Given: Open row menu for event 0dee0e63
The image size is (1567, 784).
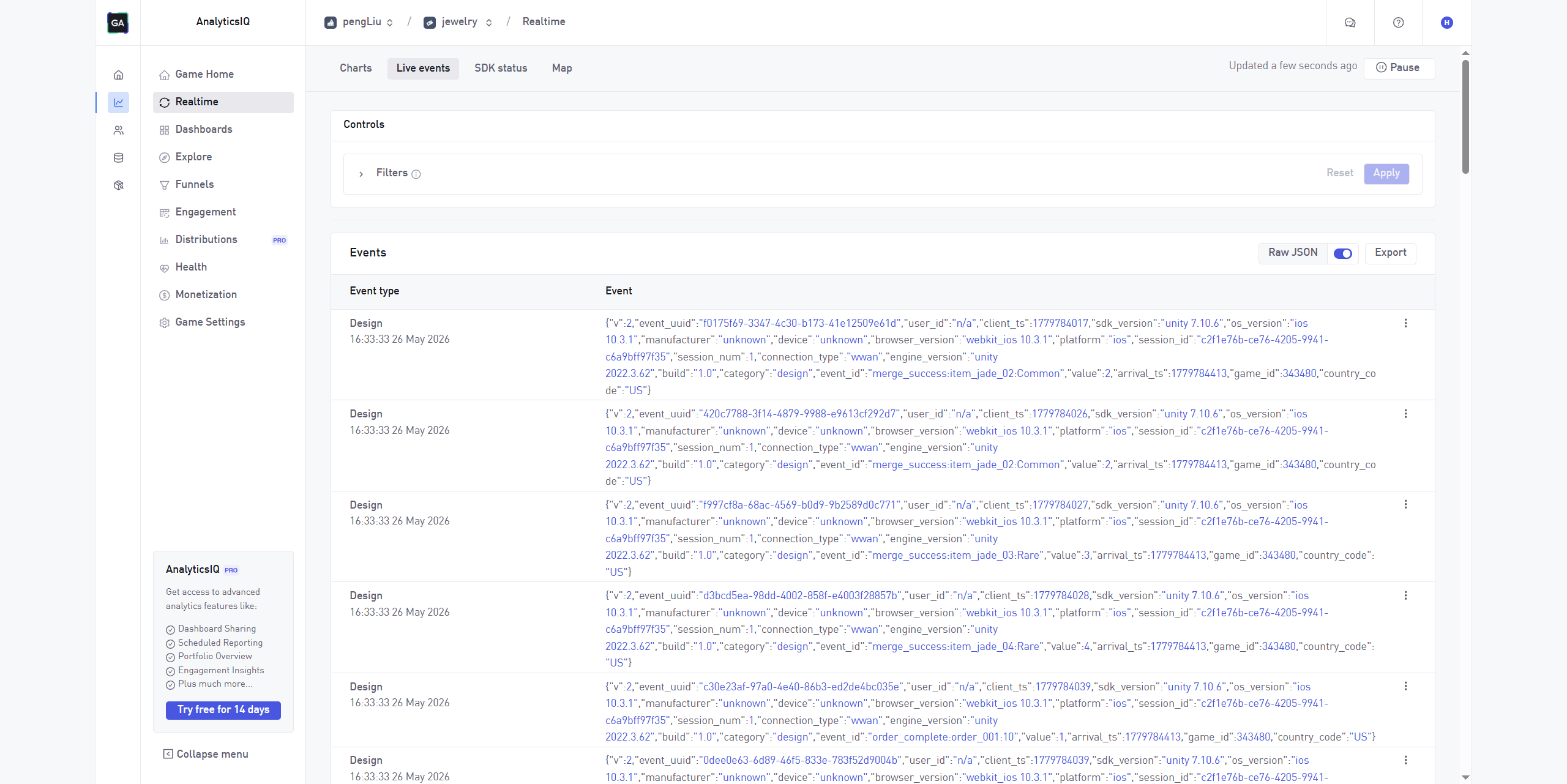Looking at the screenshot, I should (1405, 760).
